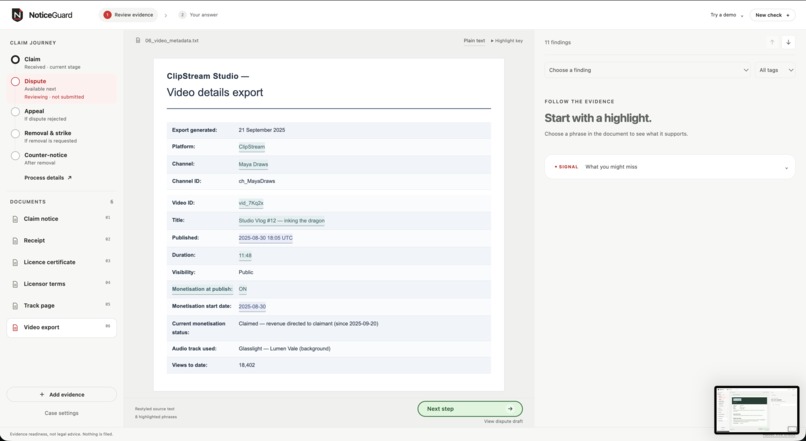This screenshot has height=441, width=806.
Task: Click the New check button
Action: click(x=772, y=15)
